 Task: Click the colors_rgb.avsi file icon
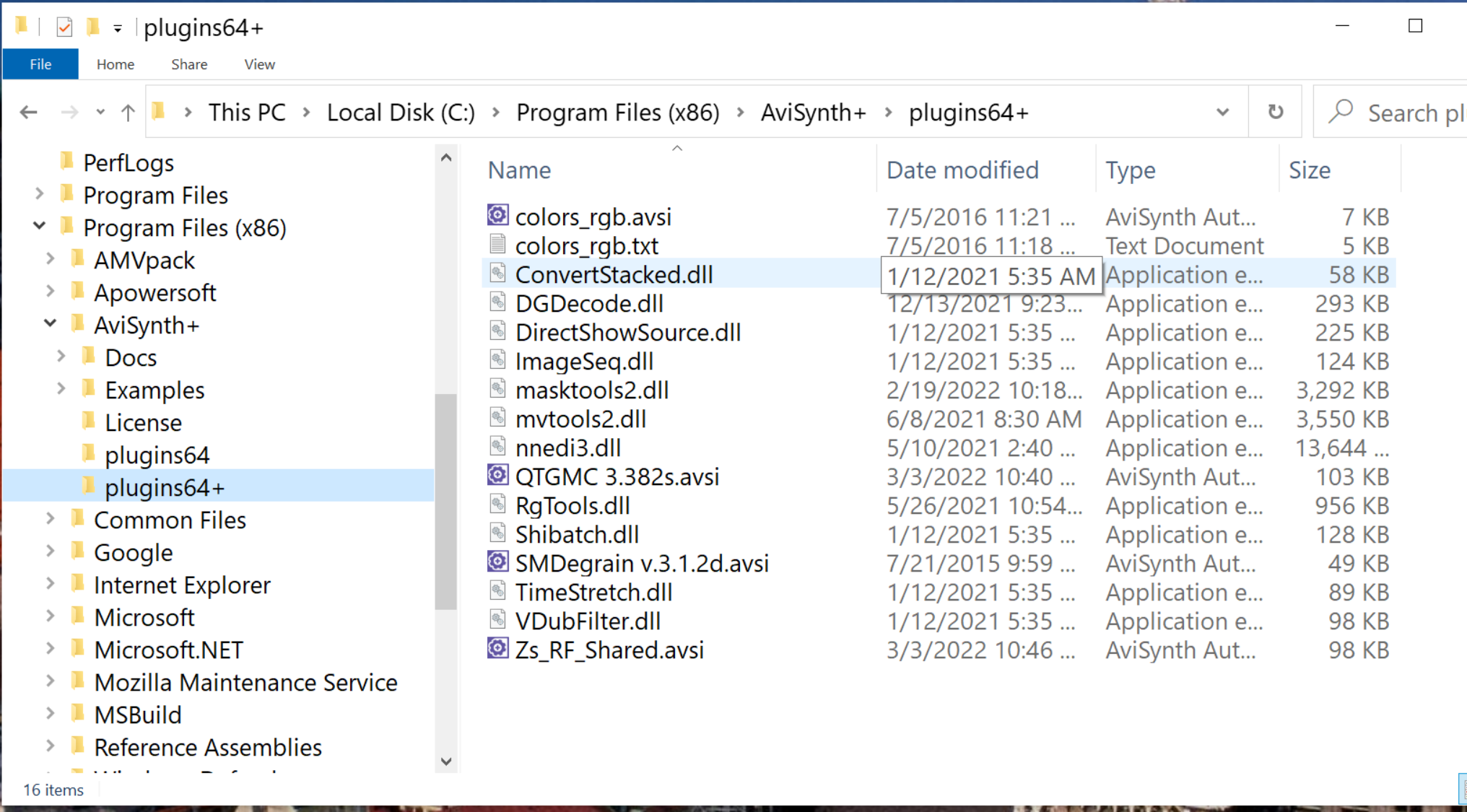coord(497,215)
